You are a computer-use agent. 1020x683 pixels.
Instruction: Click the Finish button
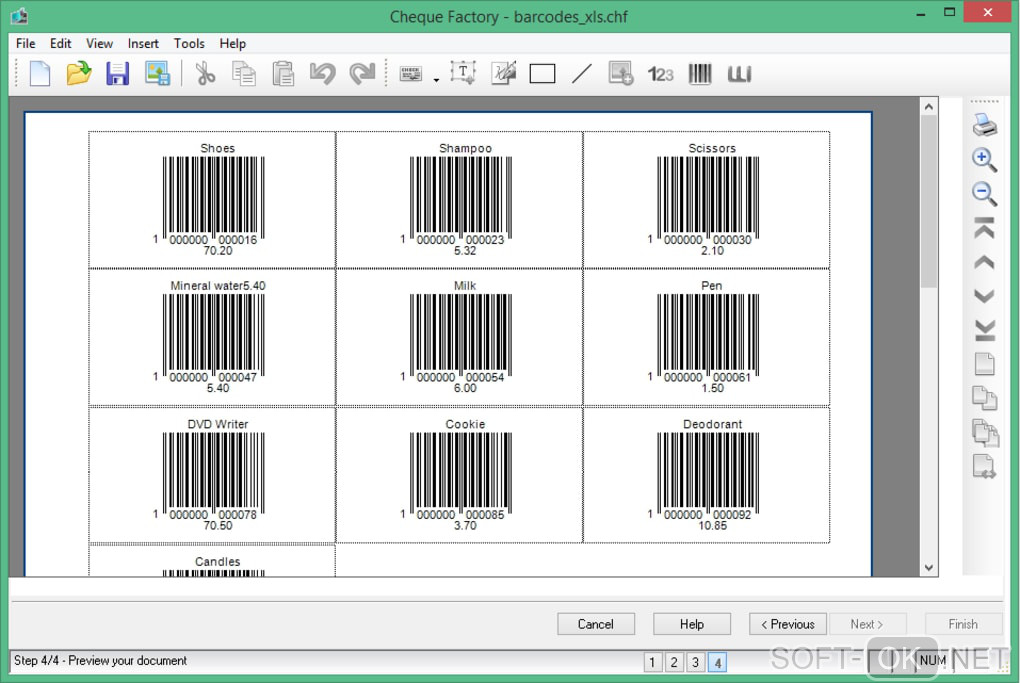[x=963, y=624]
